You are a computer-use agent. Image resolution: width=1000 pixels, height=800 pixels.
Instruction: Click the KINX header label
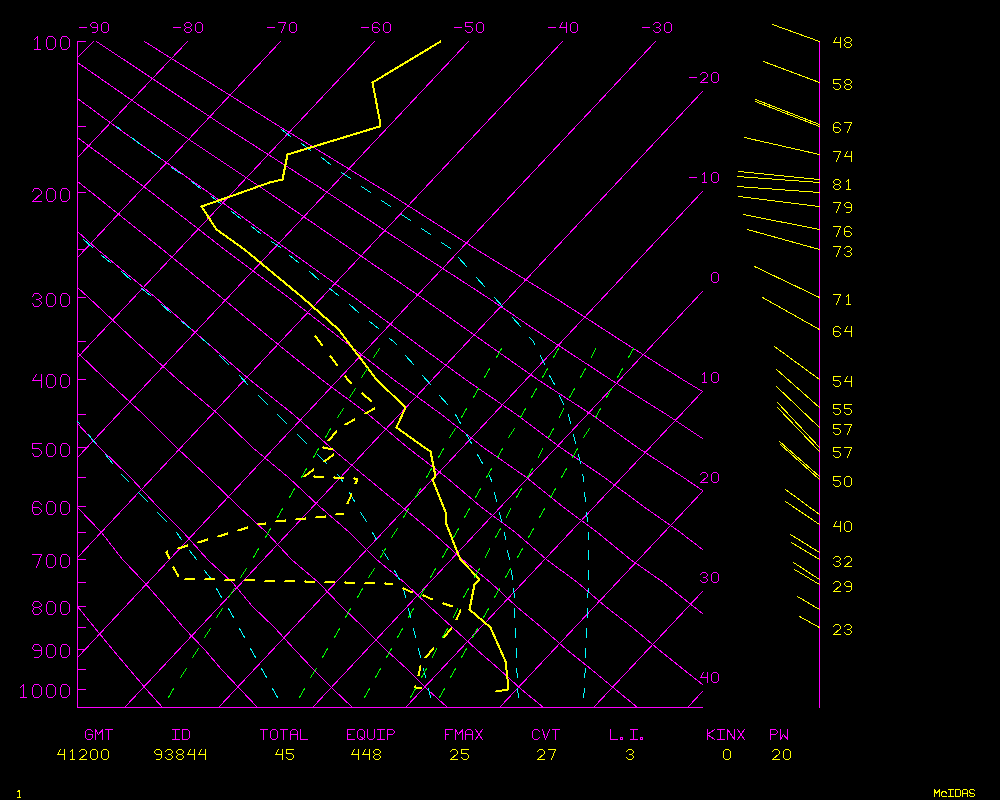[726, 735]
